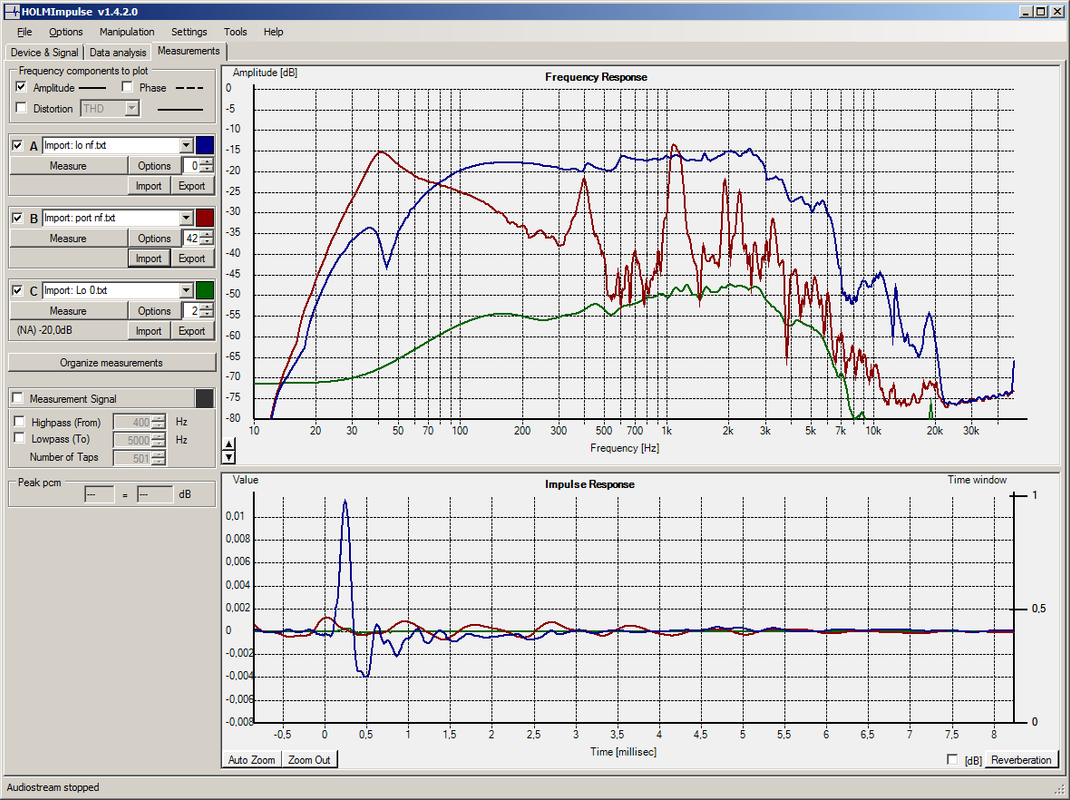
Task: Tick the Lowpass (To) checkbox
Action: [20, 439]
